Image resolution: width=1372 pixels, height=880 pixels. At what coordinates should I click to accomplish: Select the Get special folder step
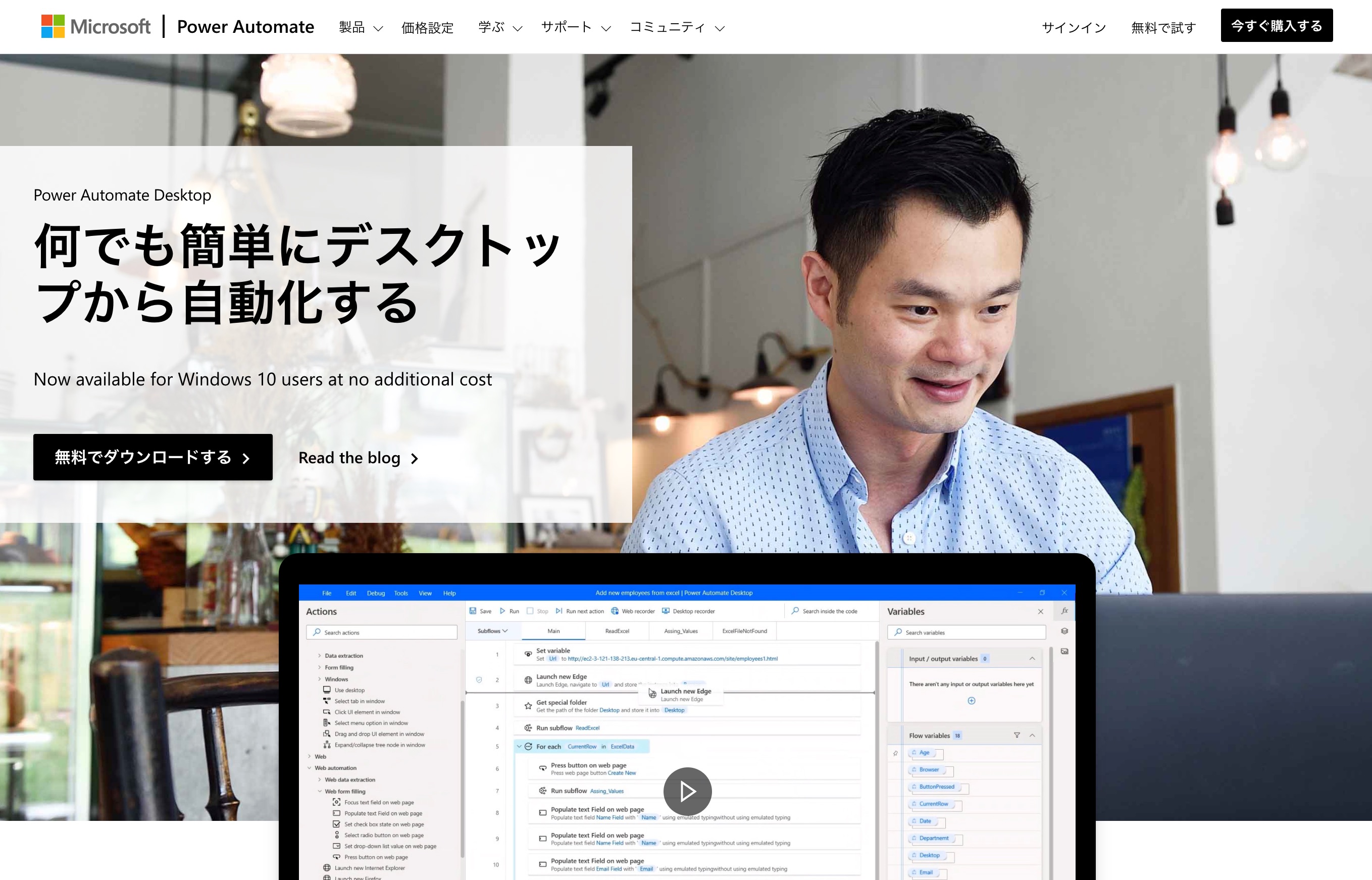[x=687, y=706]
